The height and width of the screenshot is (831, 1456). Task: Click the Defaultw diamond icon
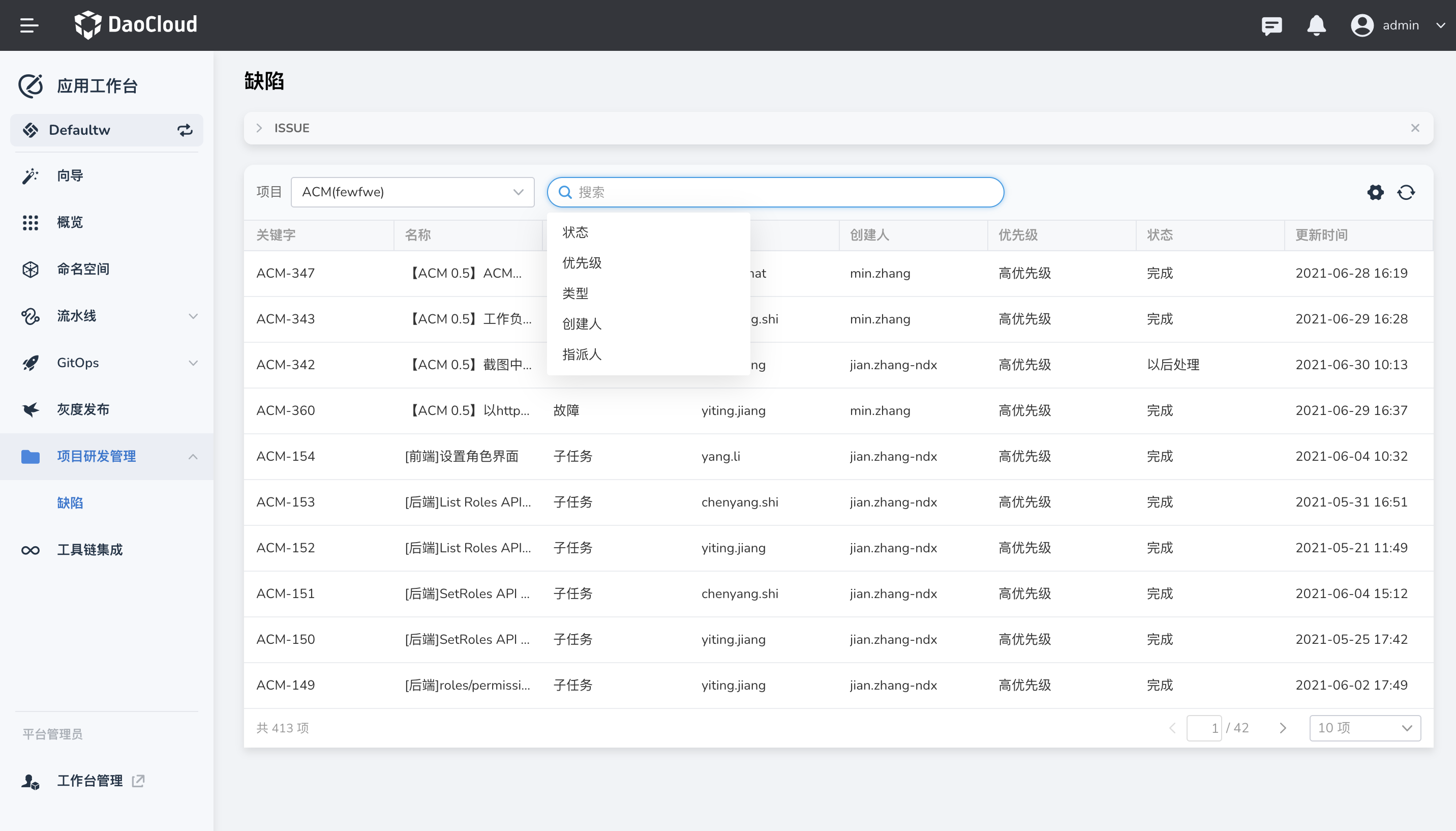pos(30,130)
